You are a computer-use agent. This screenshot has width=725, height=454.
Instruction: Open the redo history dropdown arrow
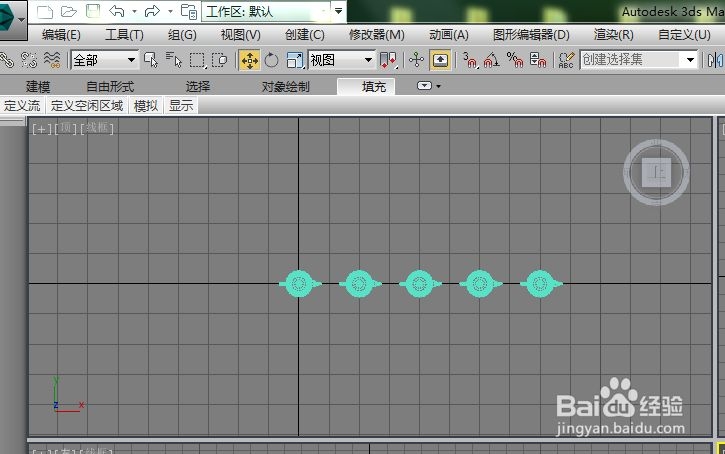[x=170, y=11]
